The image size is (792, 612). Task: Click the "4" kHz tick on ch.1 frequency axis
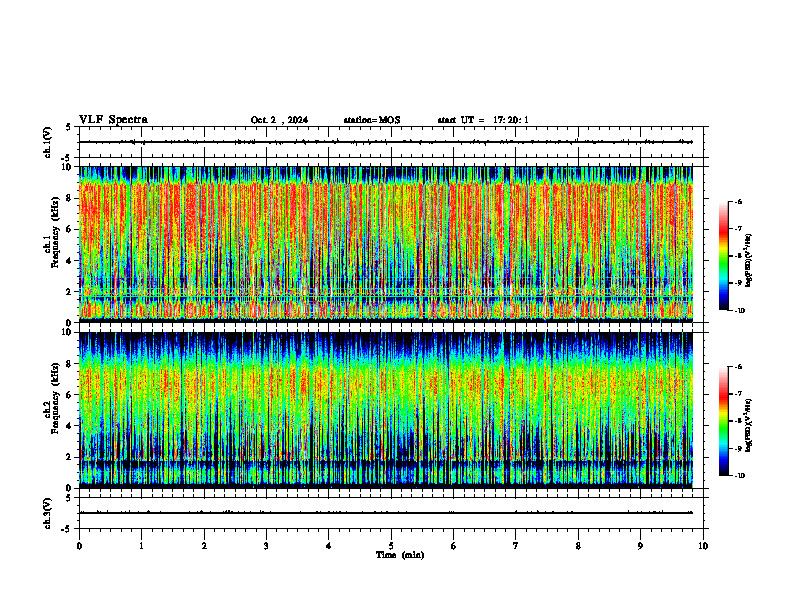click(x=69, y=261)
